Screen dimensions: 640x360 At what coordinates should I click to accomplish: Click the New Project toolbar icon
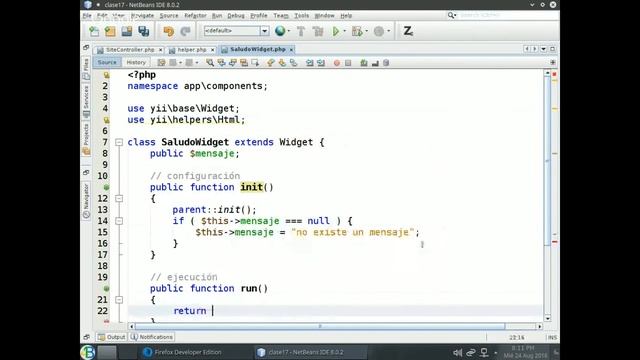110,31
